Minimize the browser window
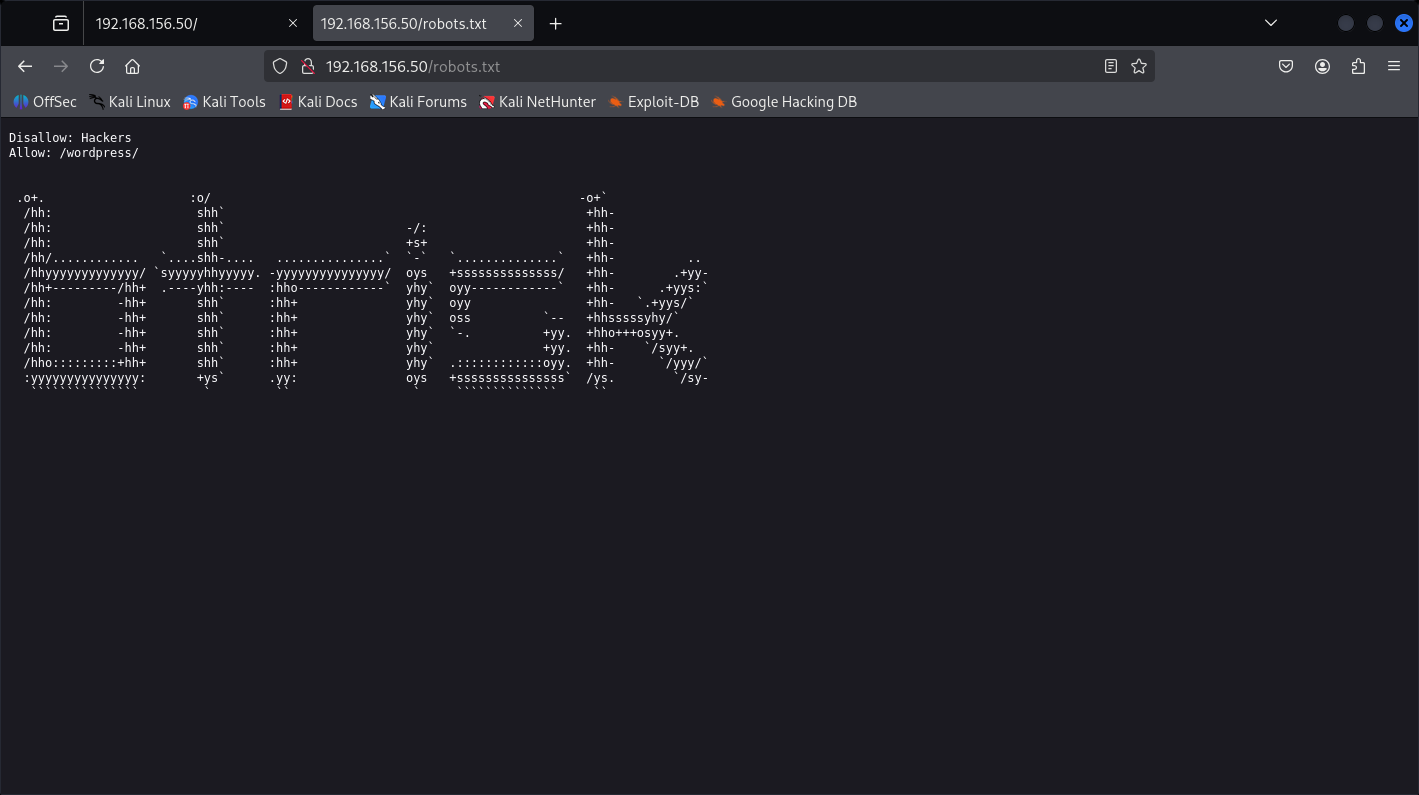 pos(1346,23)
